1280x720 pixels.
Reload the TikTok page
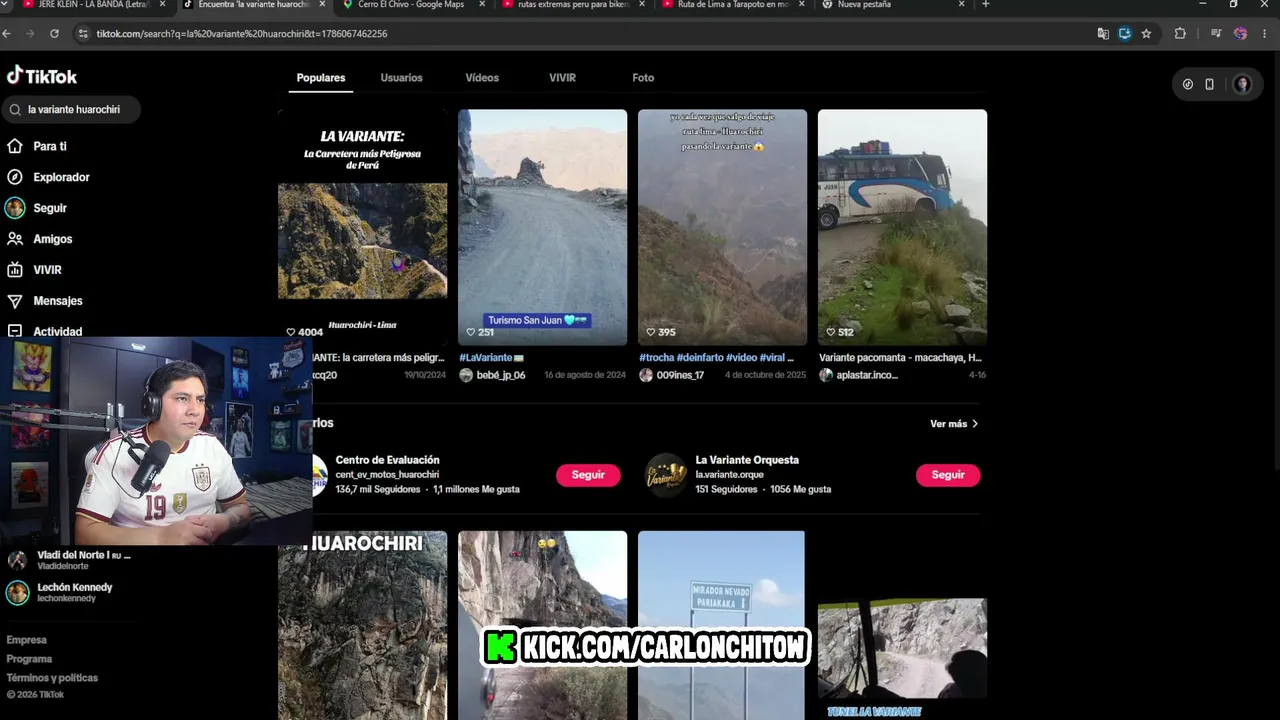pyautogui.click(x=54, y=33)
